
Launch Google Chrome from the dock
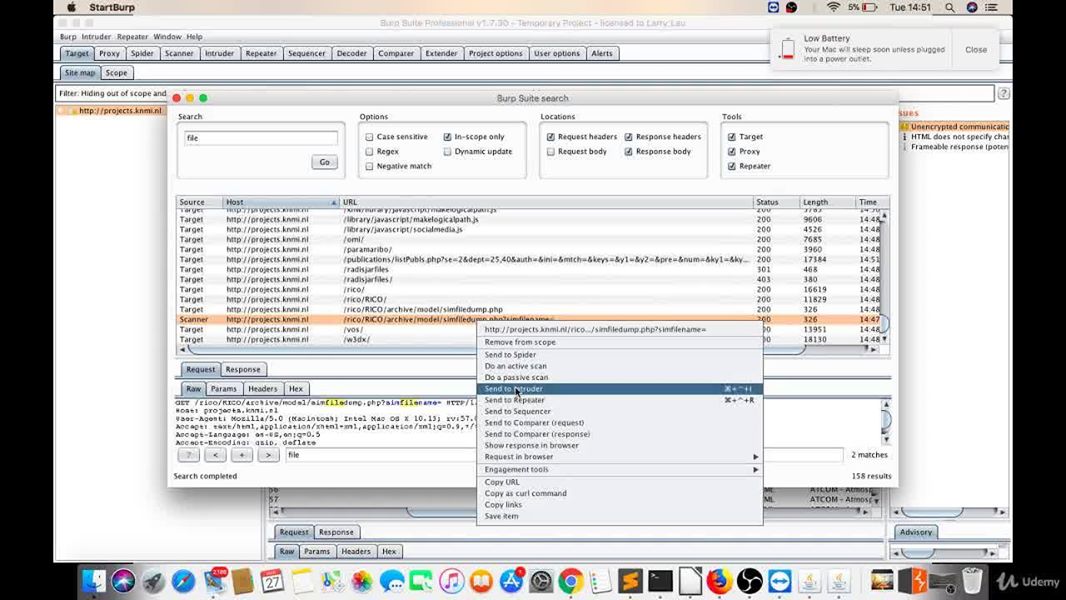pyautogui.click(x=571, y=581)
